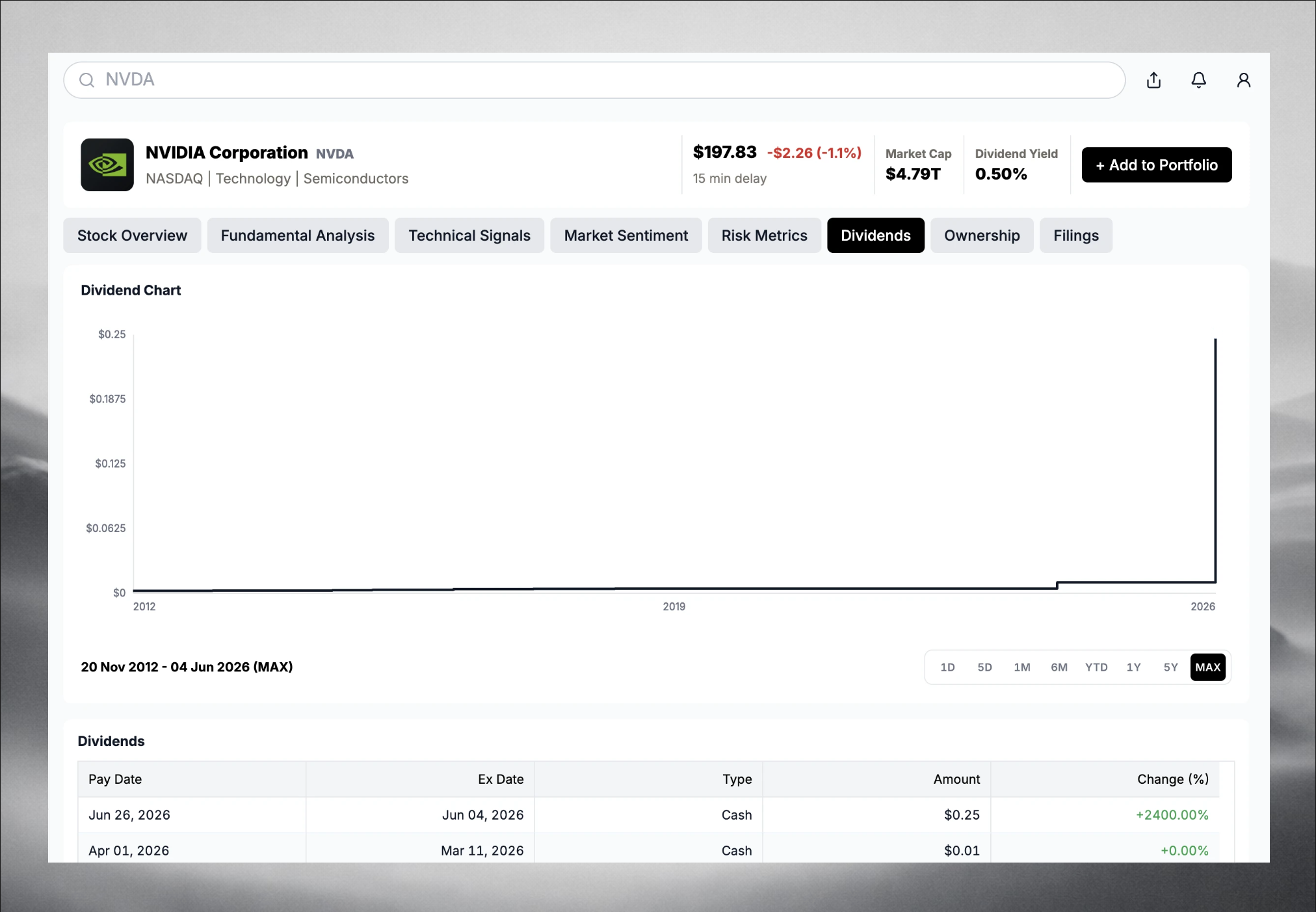The width and height of the screenshot is (1316, 912).
Task: Click the +0.00% change value
Action: pyautogui.click(x=1185, y=851)
